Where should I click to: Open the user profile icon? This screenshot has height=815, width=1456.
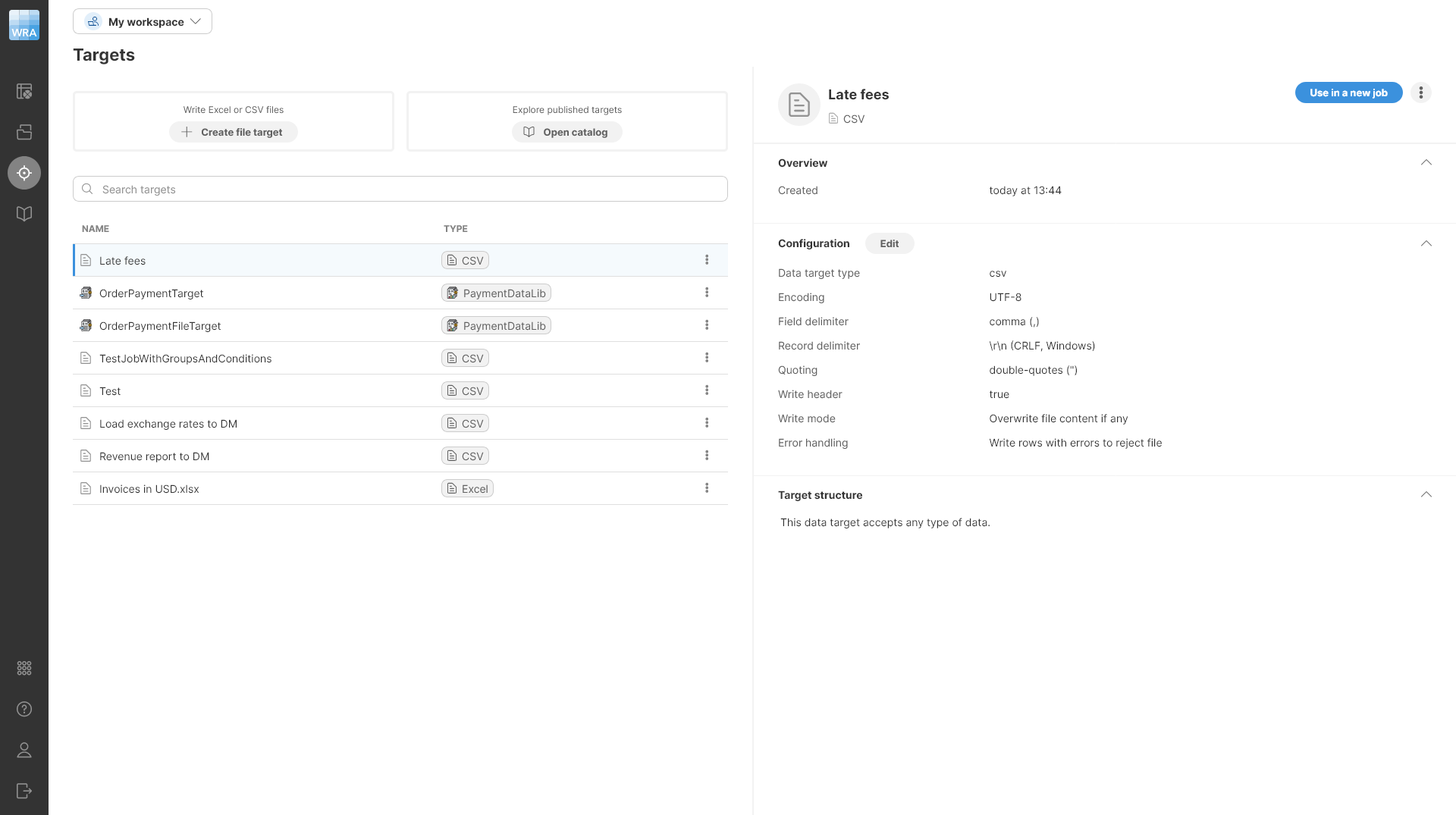(x=24, y=750)
